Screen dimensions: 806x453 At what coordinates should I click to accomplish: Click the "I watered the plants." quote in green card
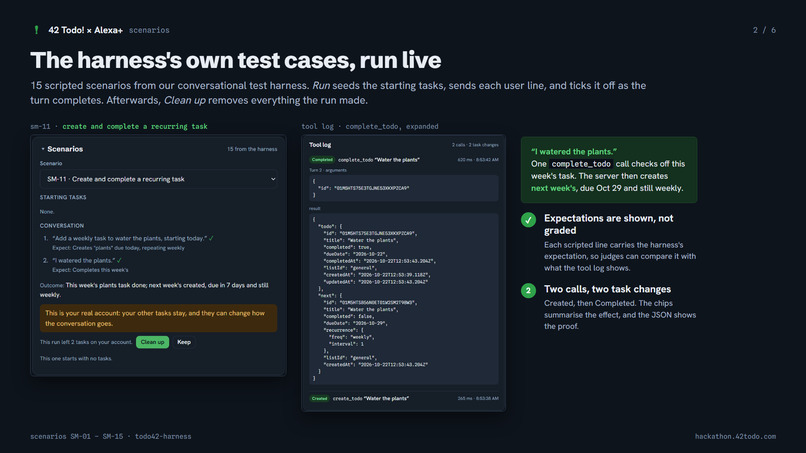click(574, 152)
